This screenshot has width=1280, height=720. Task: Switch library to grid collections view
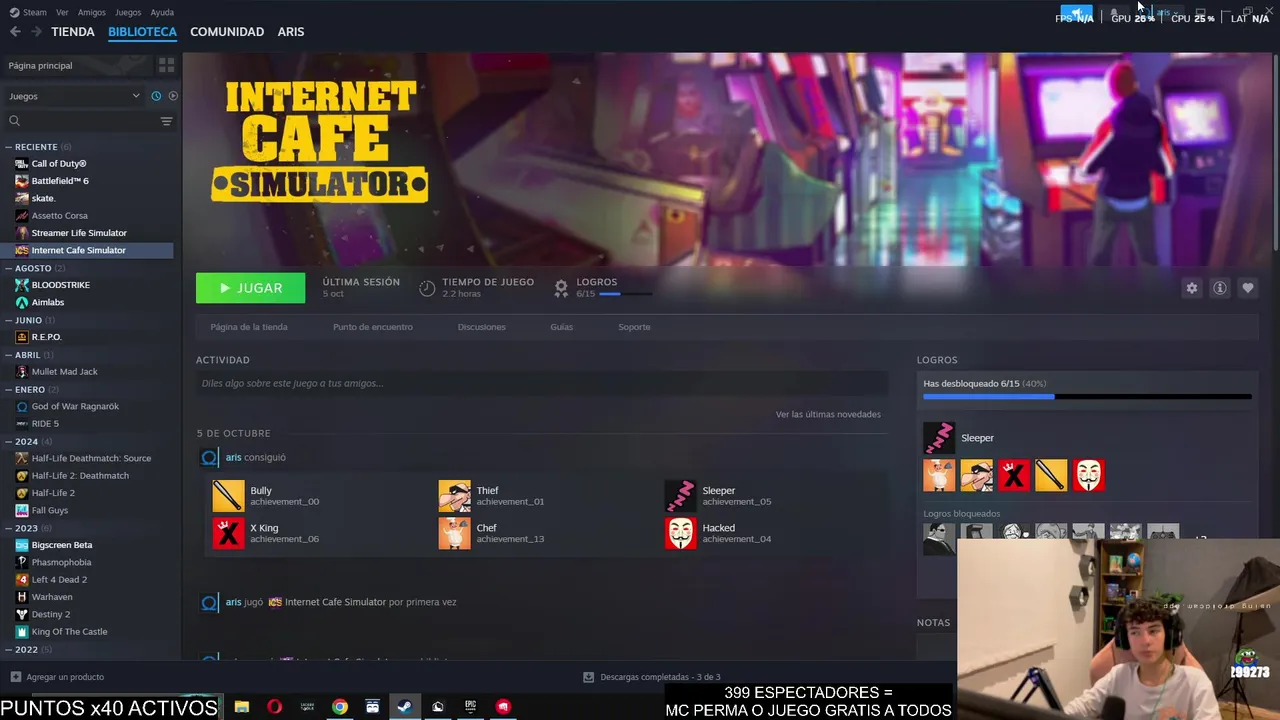click(x=166, y=65)
